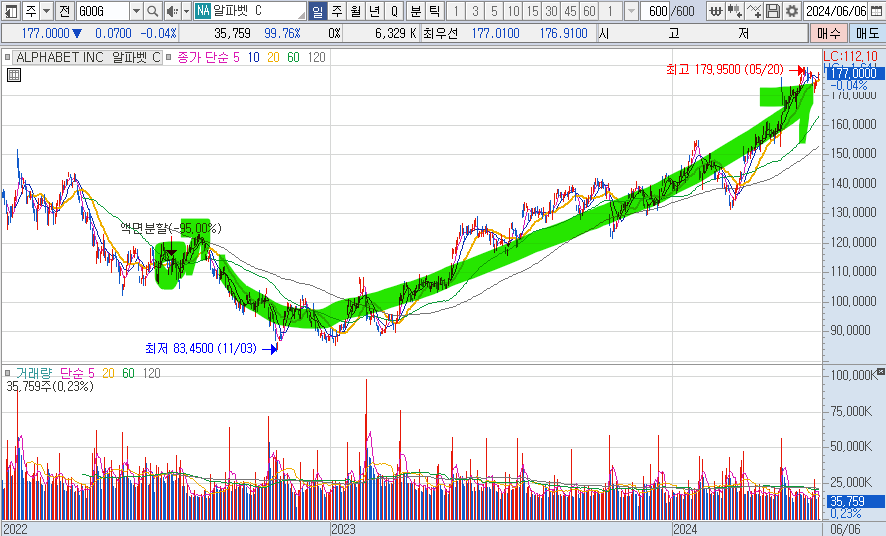Click the 2023 year label on time axis

pyautogui.click(x=344, y=529)
